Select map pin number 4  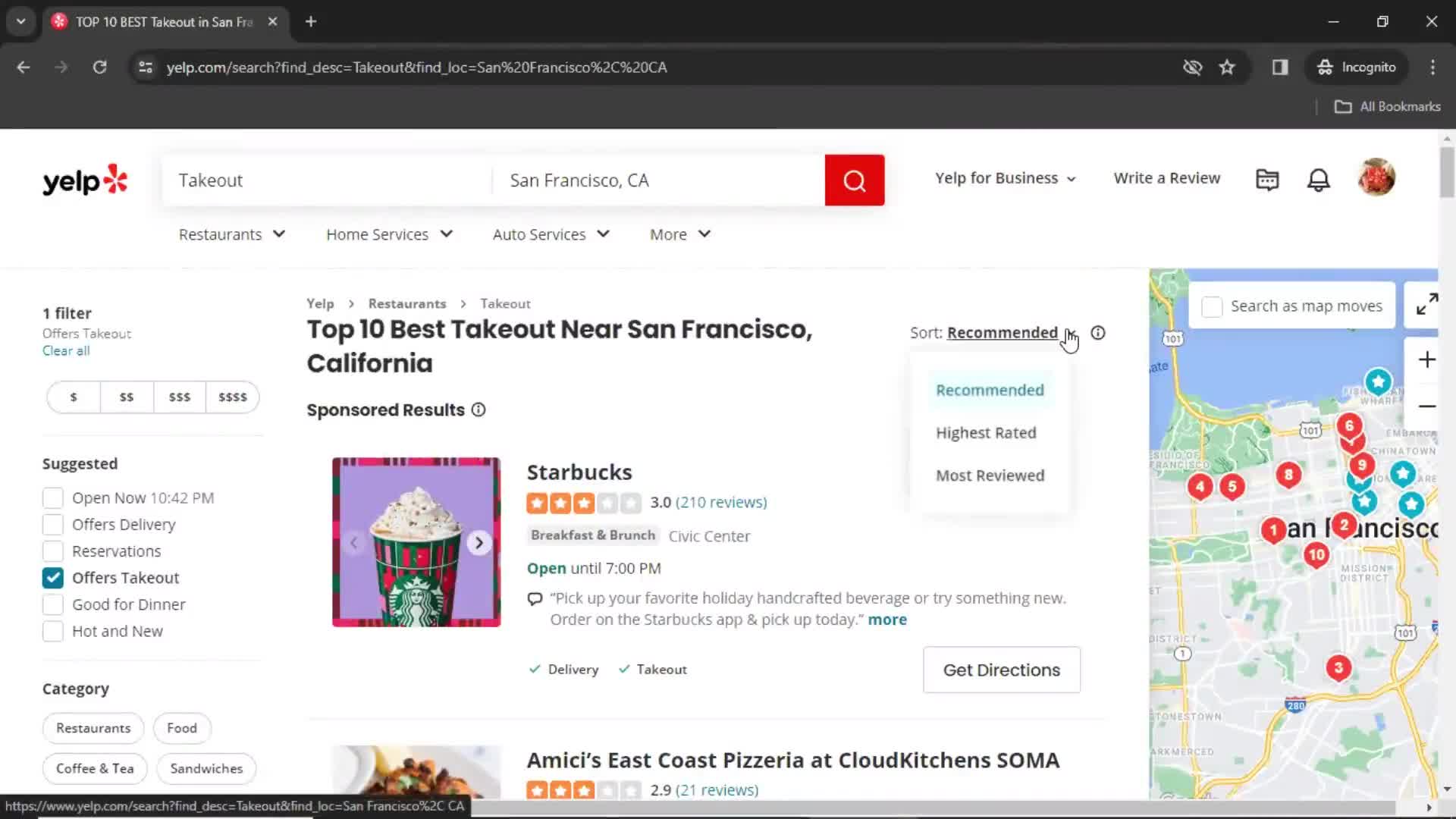click(x=1200, y=487)
